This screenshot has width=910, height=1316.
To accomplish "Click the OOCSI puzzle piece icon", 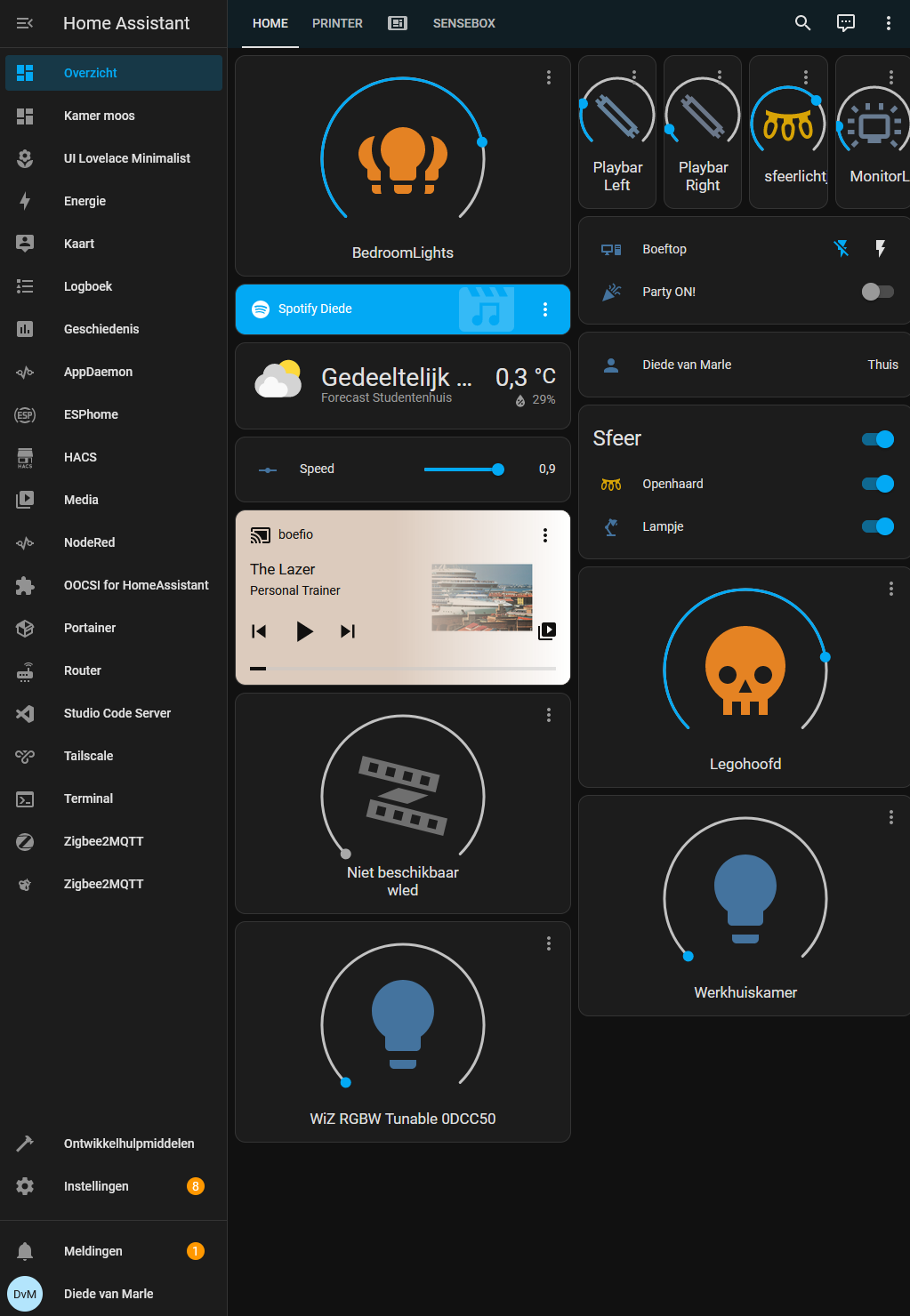I will click(25, 585).
